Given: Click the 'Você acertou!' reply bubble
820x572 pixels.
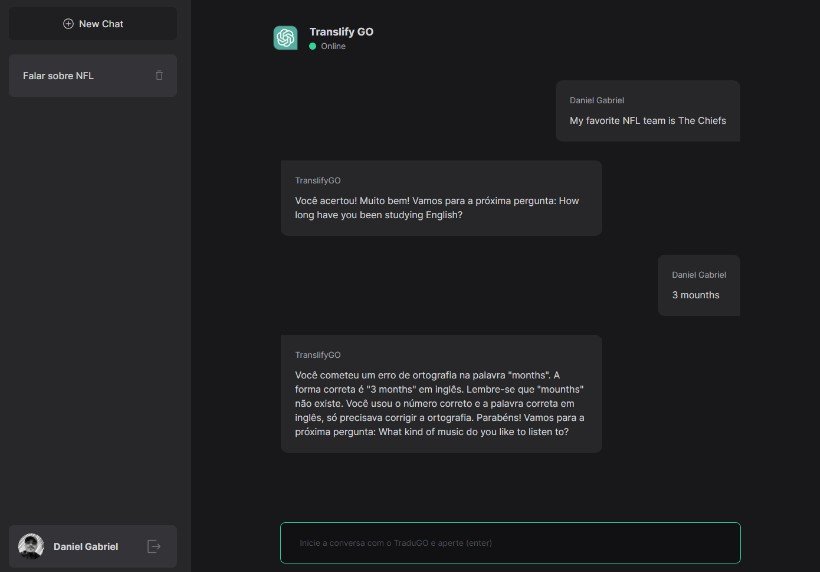Looking at the screenshot, I should [x=441, y=207].
